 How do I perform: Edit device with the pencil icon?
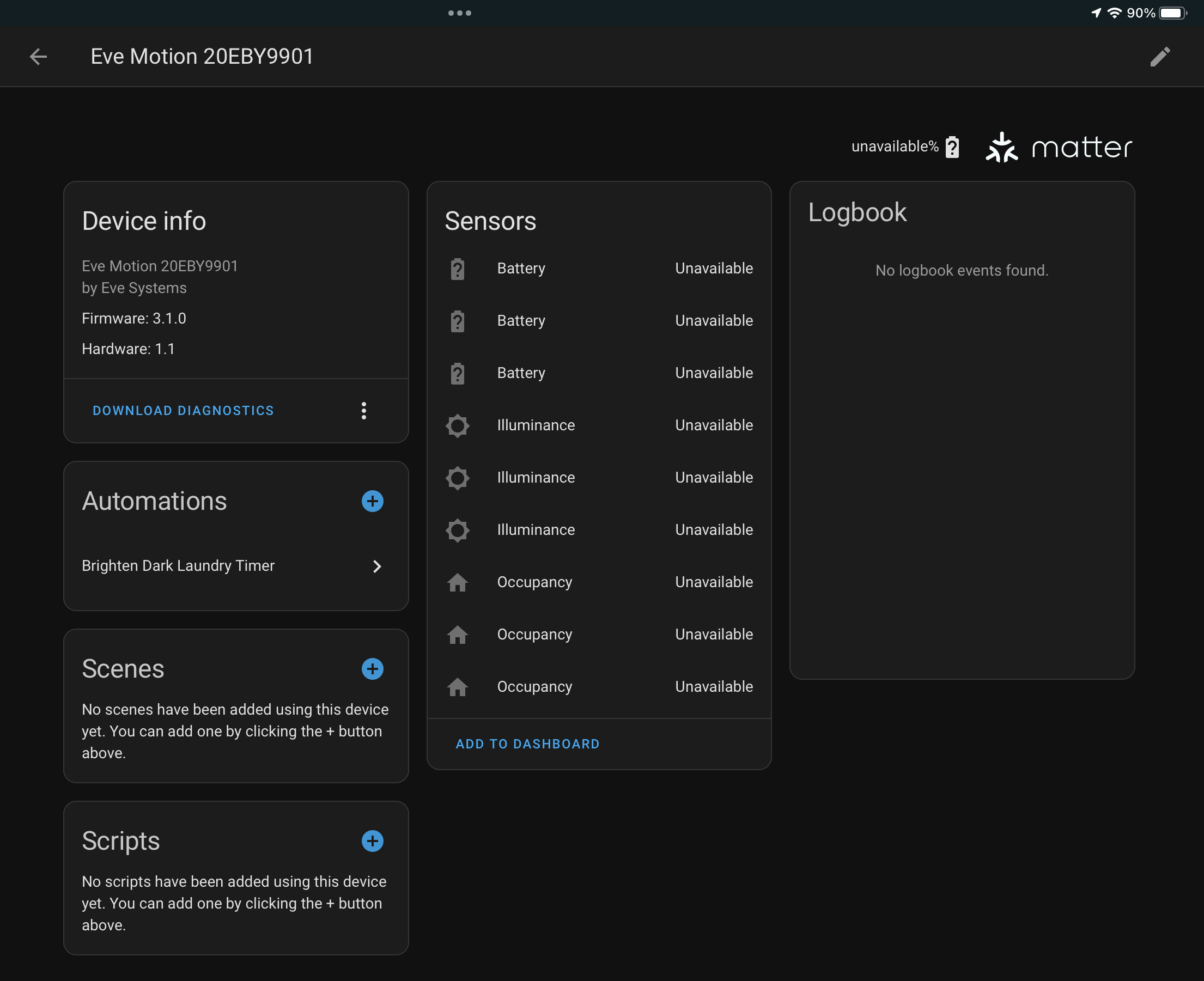click(x=1160, y=57)
